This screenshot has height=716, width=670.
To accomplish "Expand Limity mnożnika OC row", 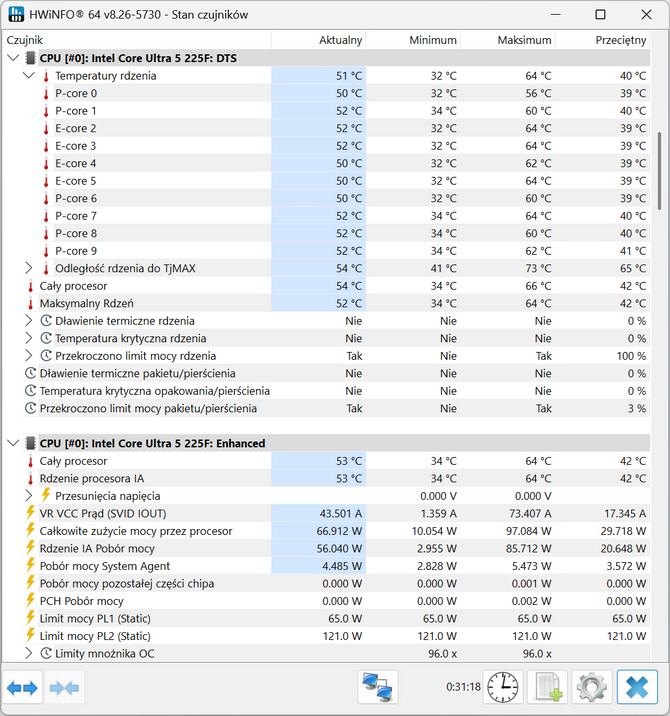I will [29, 653].
